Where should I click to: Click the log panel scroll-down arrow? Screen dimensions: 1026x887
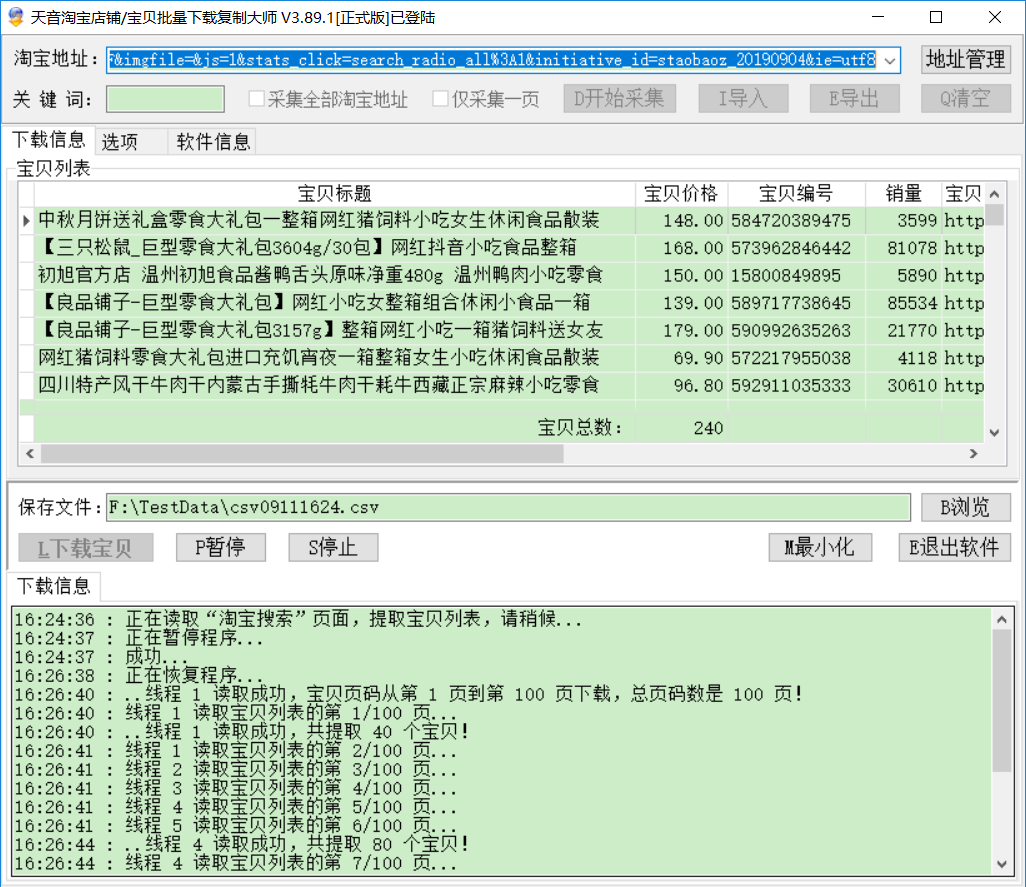(x=1002, y=864)
